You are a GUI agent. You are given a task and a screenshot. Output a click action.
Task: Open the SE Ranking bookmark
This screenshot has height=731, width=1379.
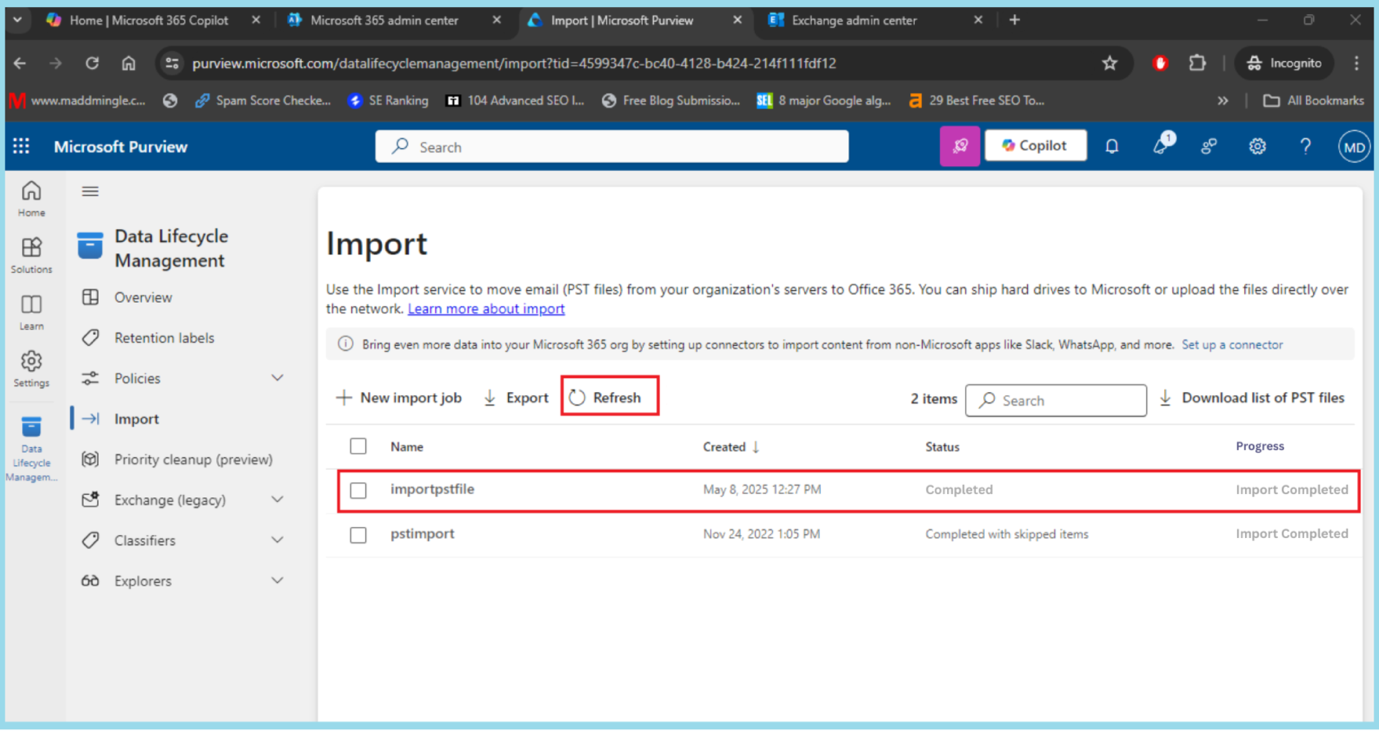pyautogui.click(x=387, y=100)
